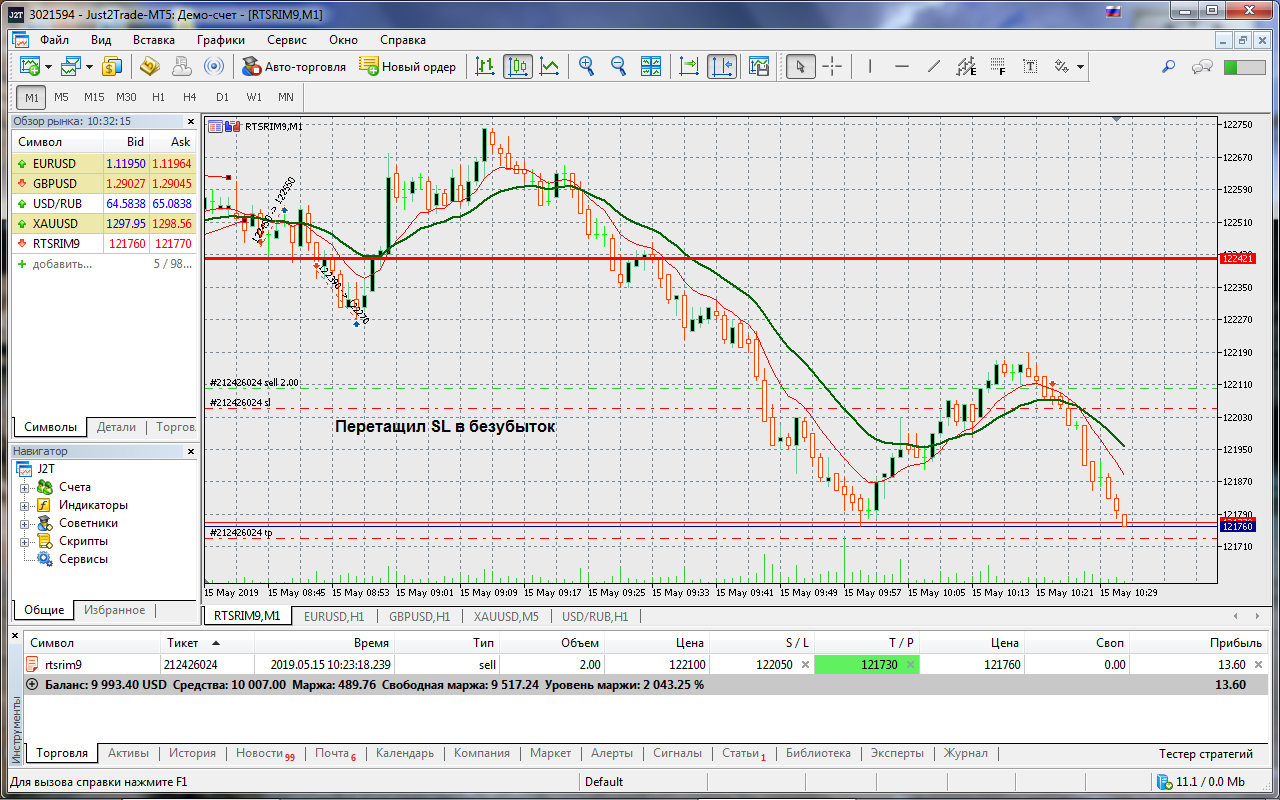
Task: Switch timeframe to H1
Action: 158,97
